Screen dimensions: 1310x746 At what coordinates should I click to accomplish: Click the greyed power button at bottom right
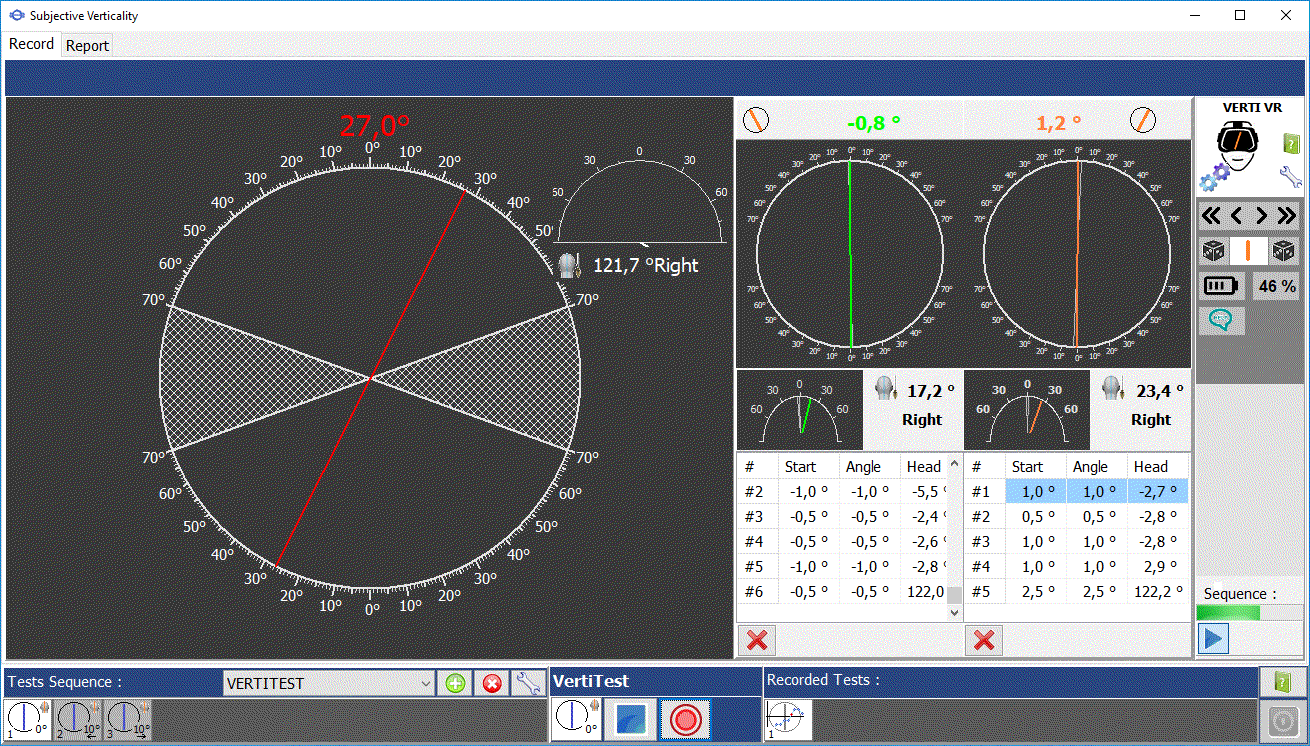pos(1282,721)
